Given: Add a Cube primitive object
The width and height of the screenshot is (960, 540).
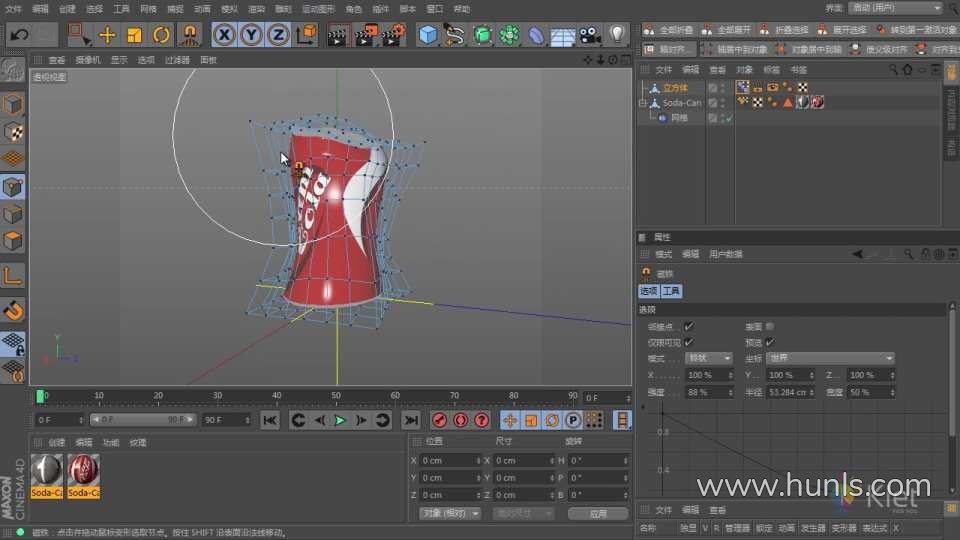Looking at the screenshot, I should tap(428, 35).
